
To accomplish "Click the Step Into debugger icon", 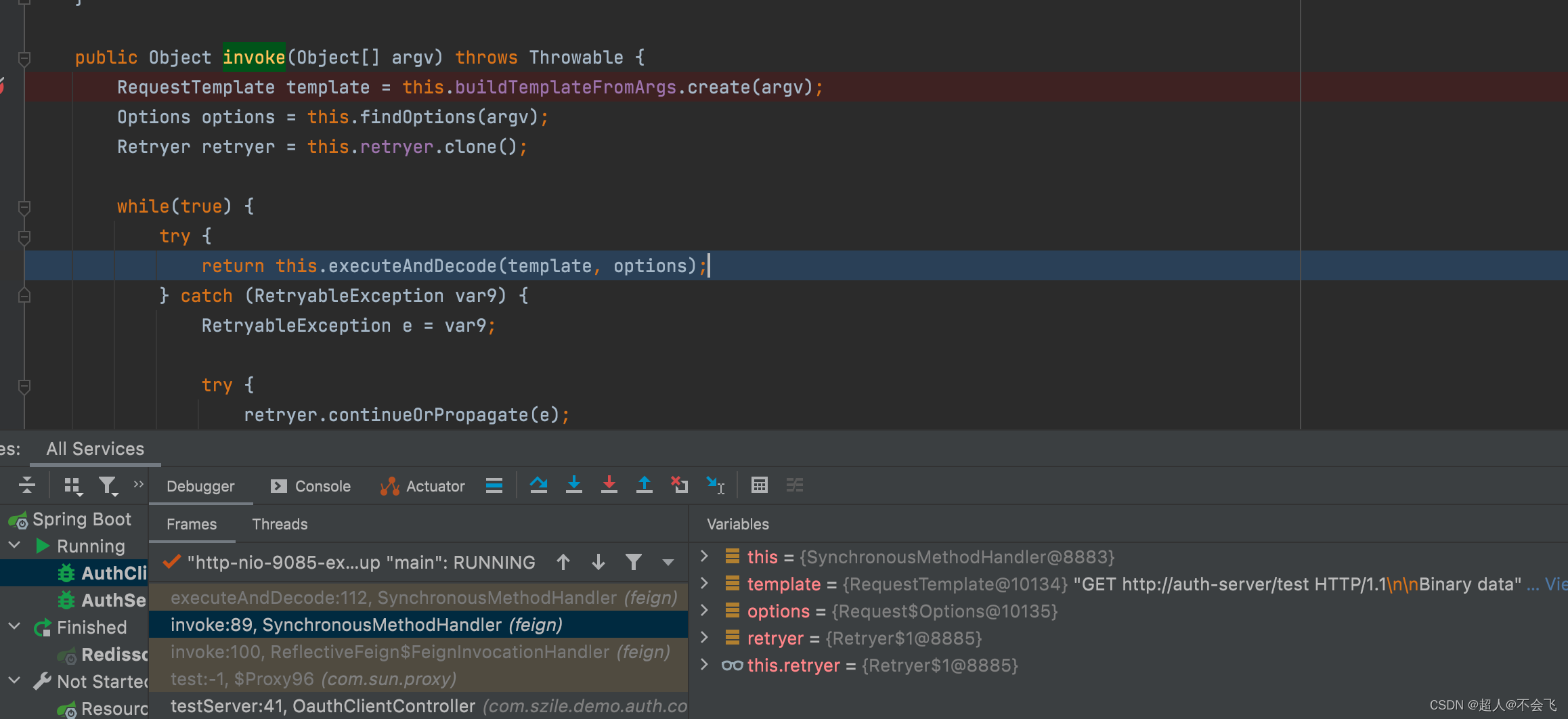I will click(x=574, y=485).
